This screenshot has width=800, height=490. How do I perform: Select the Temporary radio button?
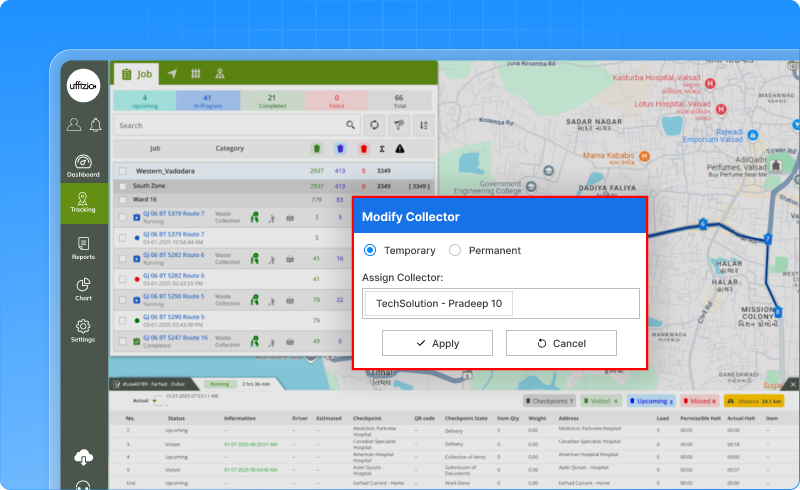[370, 250]
